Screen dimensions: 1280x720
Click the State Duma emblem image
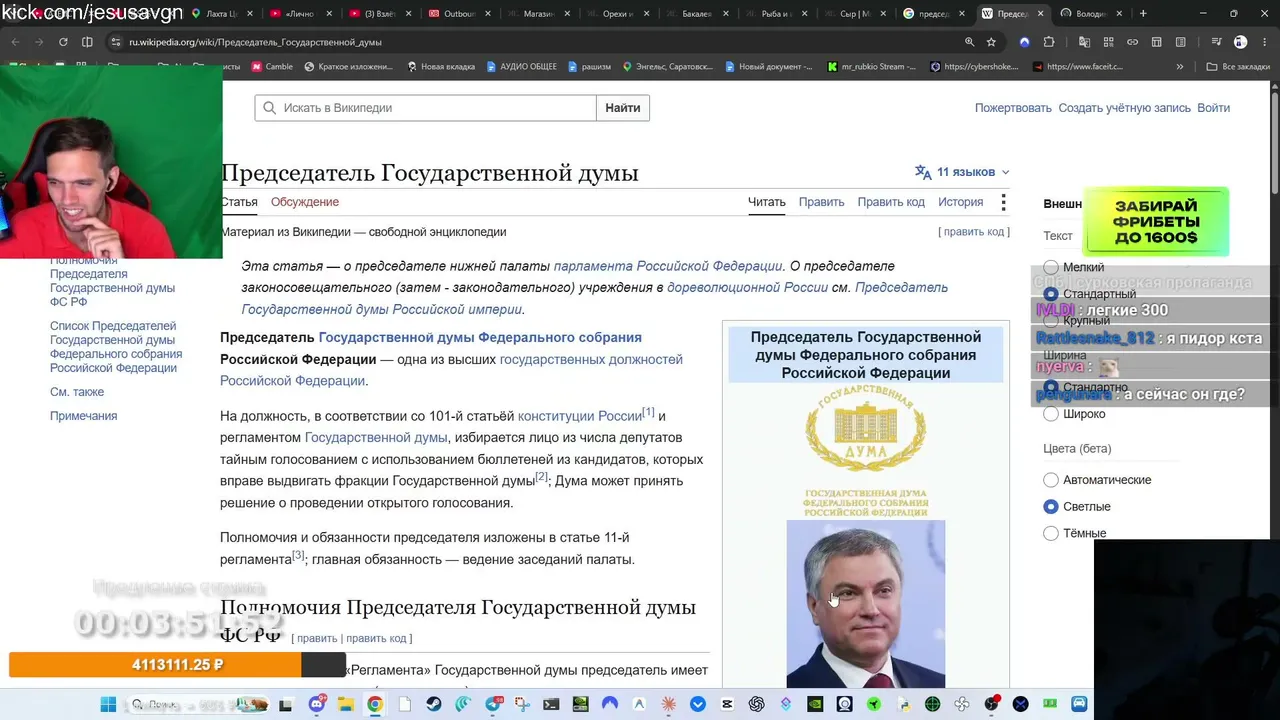866,450
